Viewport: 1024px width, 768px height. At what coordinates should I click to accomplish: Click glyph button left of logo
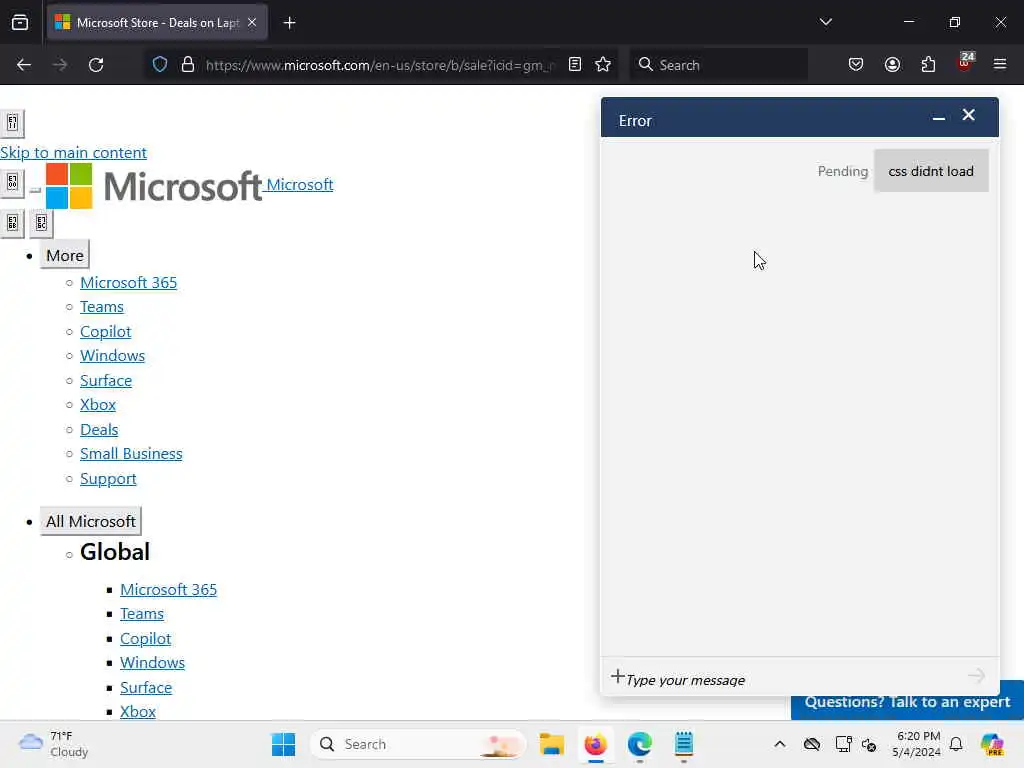pyautogui.click(x=12, y=182)
